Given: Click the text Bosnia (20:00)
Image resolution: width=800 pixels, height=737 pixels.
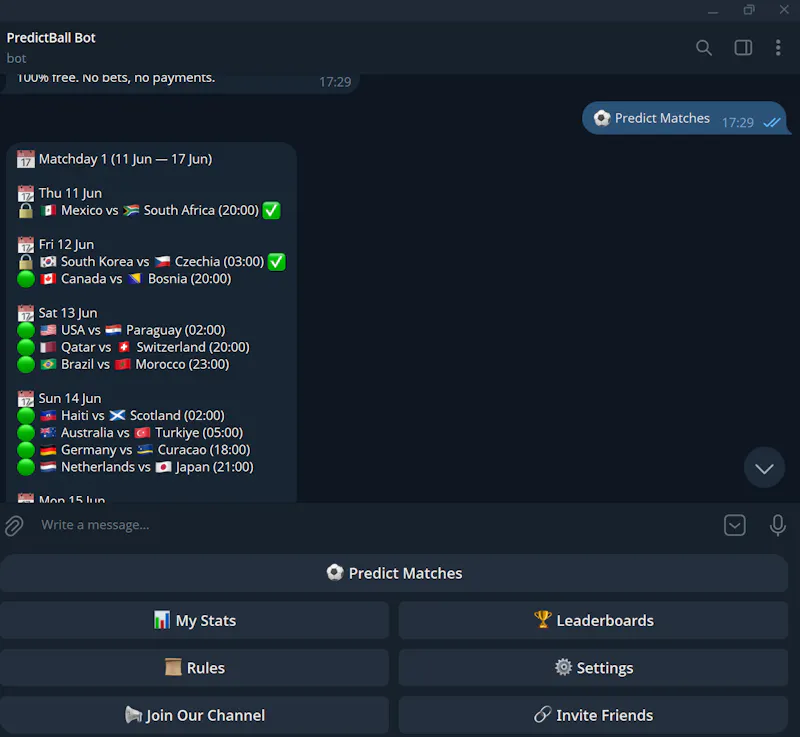Looking at the screenshot, I should (x=189, y=279).
